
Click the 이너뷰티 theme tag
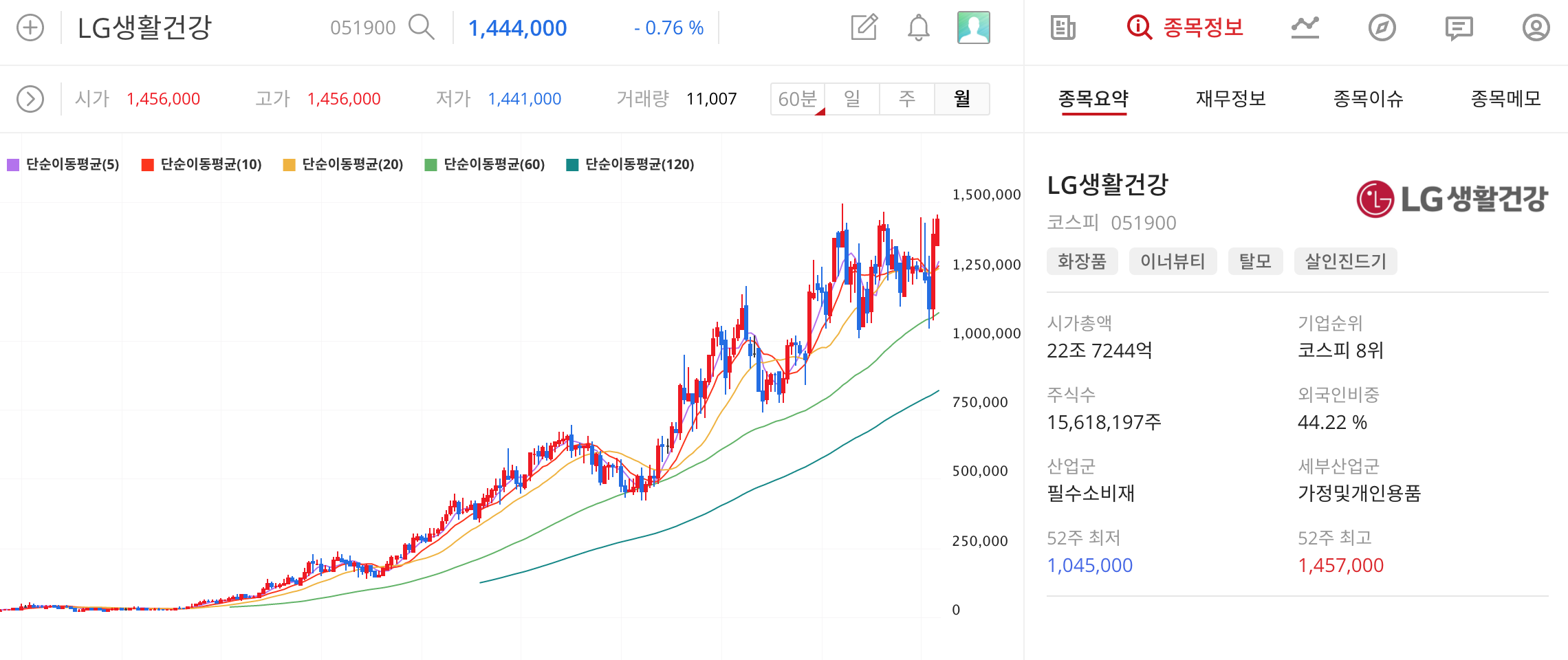pos(1173,261)
